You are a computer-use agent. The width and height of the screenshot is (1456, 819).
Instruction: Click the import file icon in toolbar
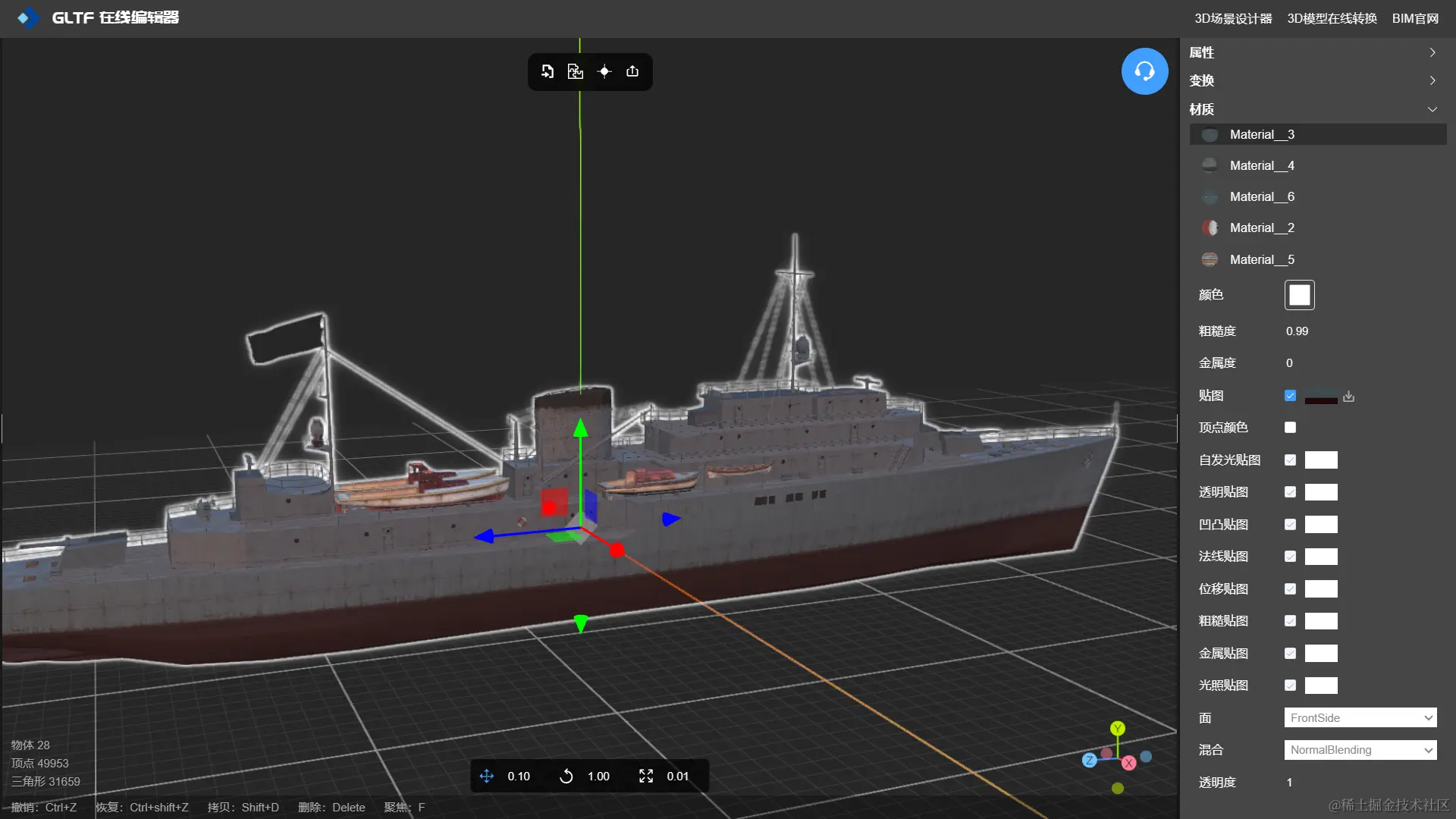click(x=548, y=71)
